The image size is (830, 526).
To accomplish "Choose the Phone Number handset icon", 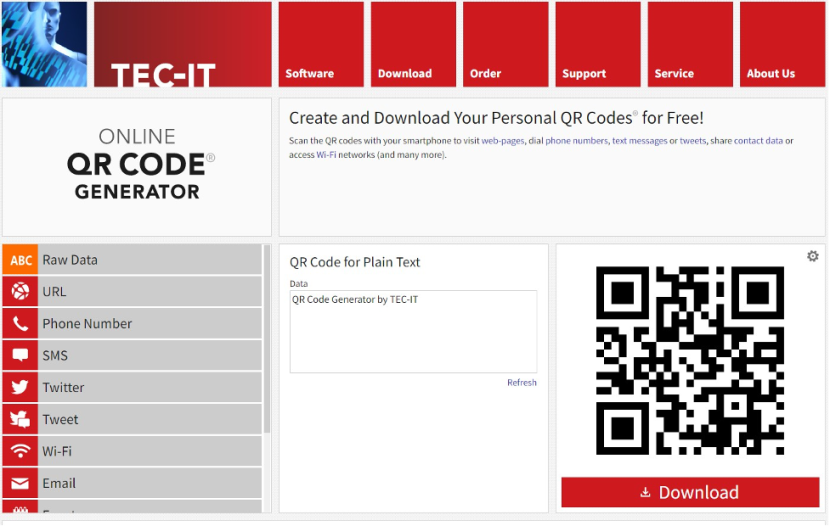I will (20, 324).
